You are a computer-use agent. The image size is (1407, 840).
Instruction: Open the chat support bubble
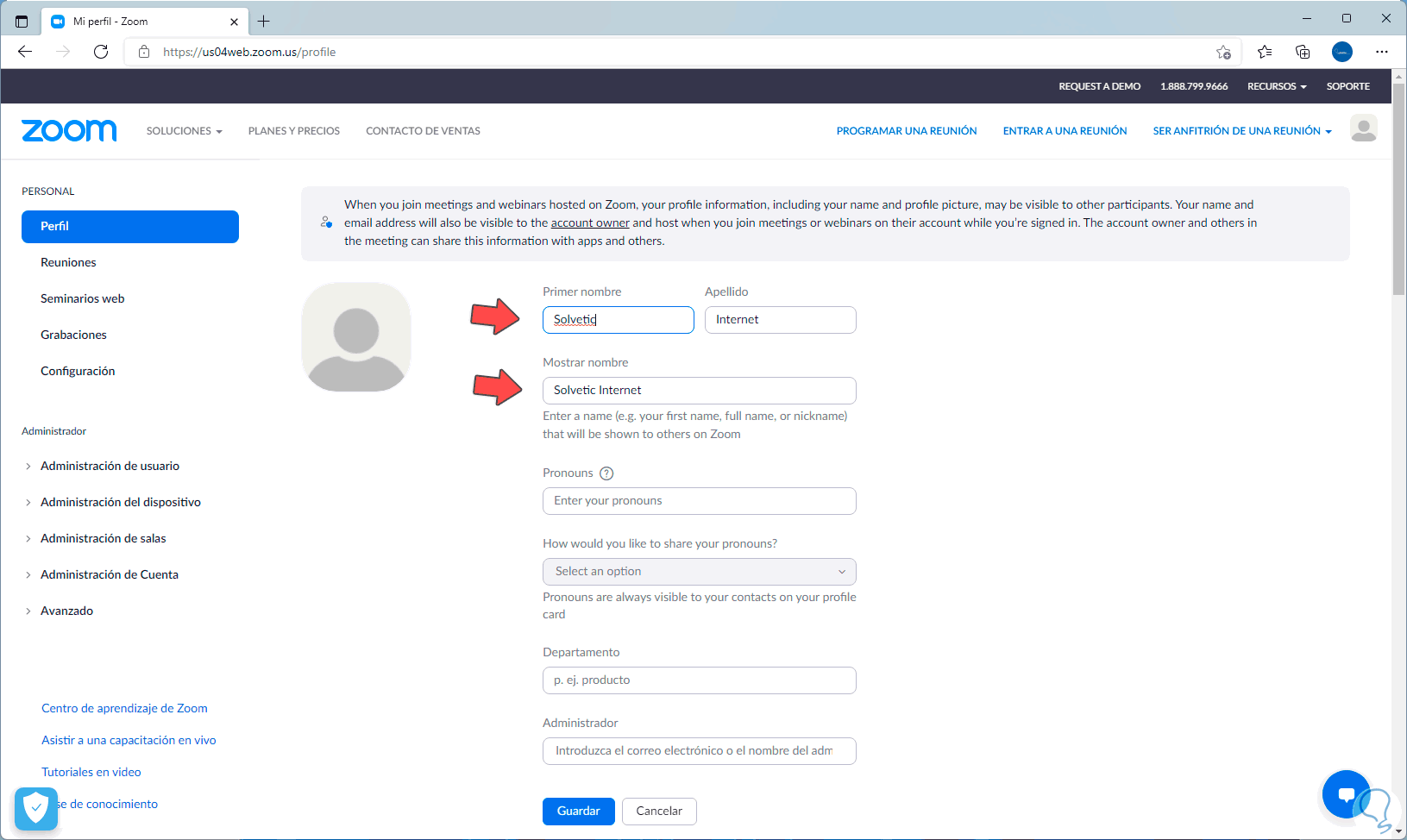(1346, 793)
